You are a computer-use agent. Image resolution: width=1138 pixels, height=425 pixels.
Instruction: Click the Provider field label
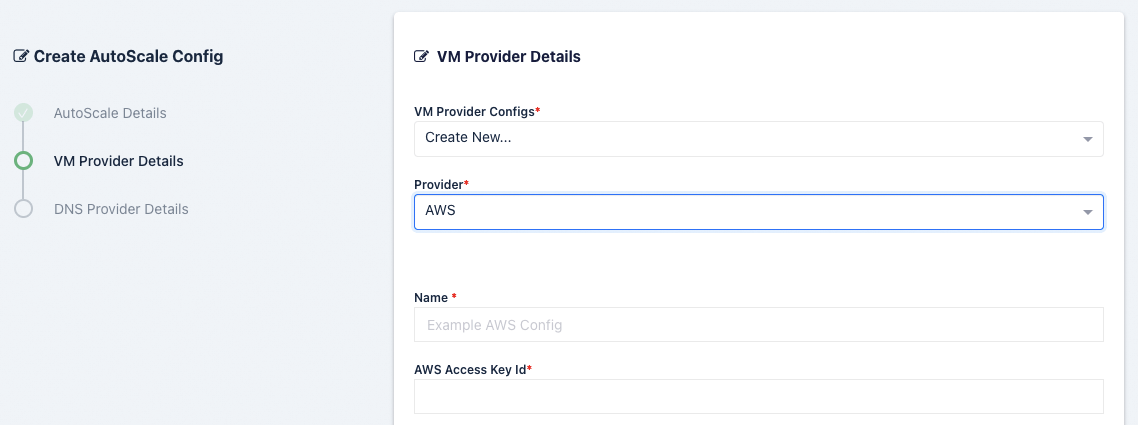pos(438,185)
